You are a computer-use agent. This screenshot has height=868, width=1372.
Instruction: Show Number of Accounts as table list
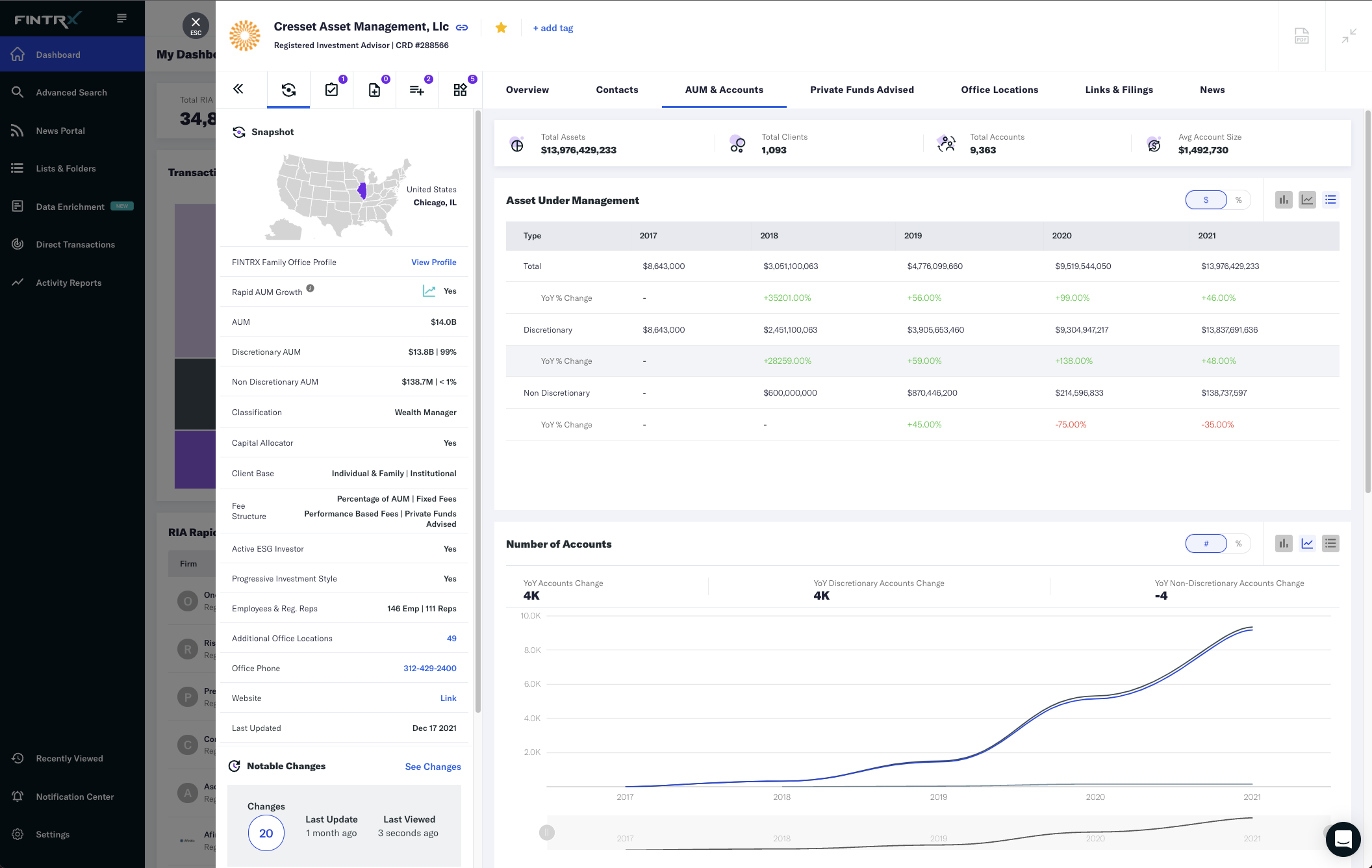[1330, 544]
